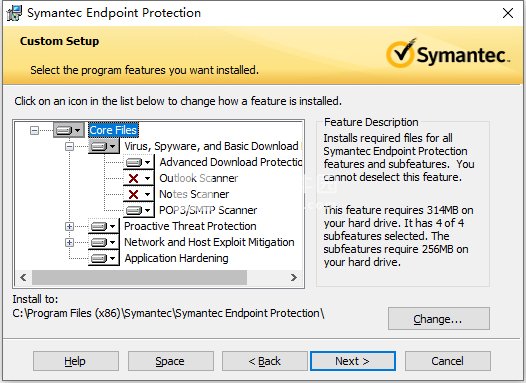Viewport: 526px width, 383px height.
Task: Select the Application Hardening tree item
Action: pyautogui.click(x=176, y=258)
